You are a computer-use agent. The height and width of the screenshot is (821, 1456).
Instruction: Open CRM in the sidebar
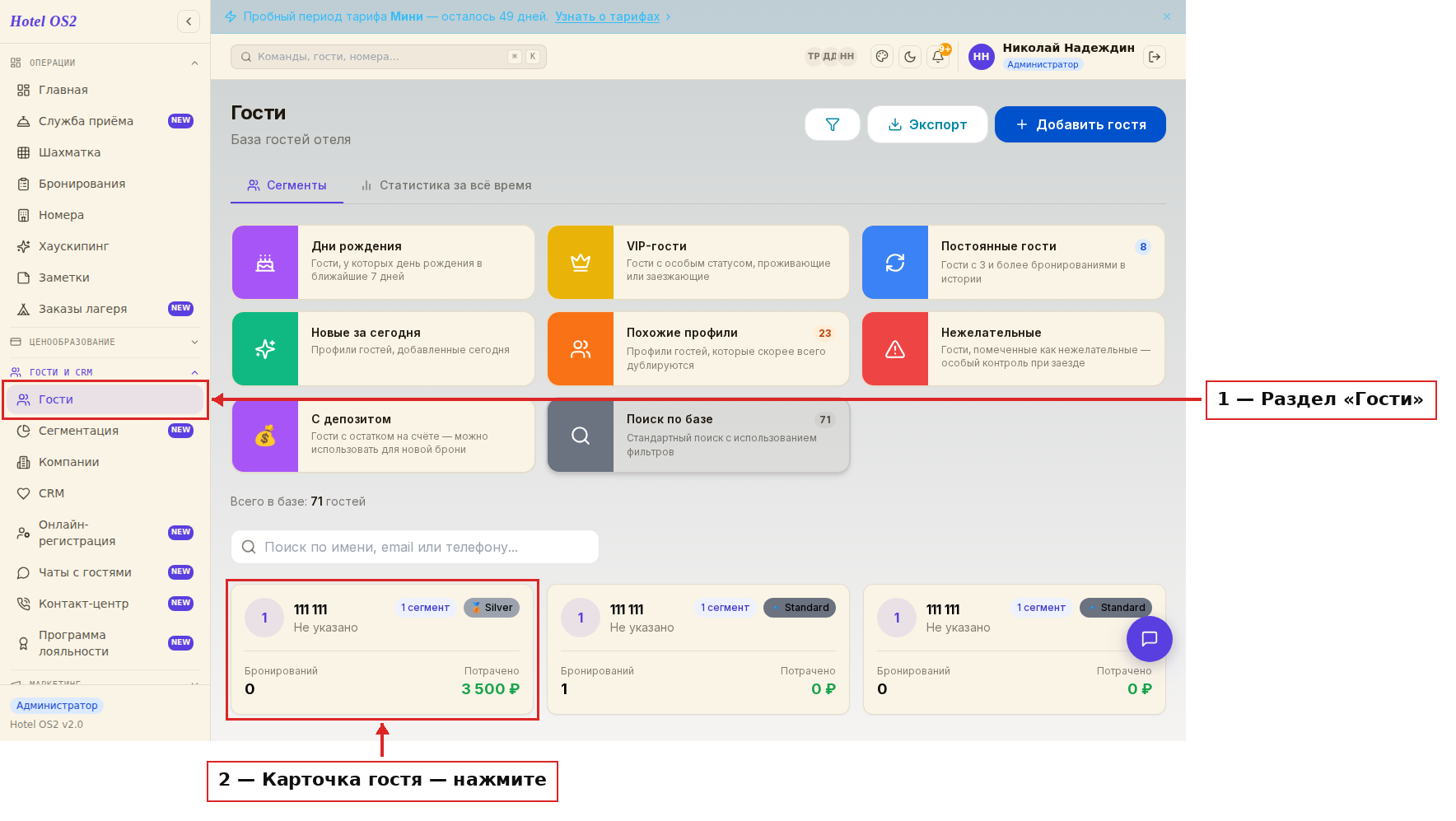[105, 493]
